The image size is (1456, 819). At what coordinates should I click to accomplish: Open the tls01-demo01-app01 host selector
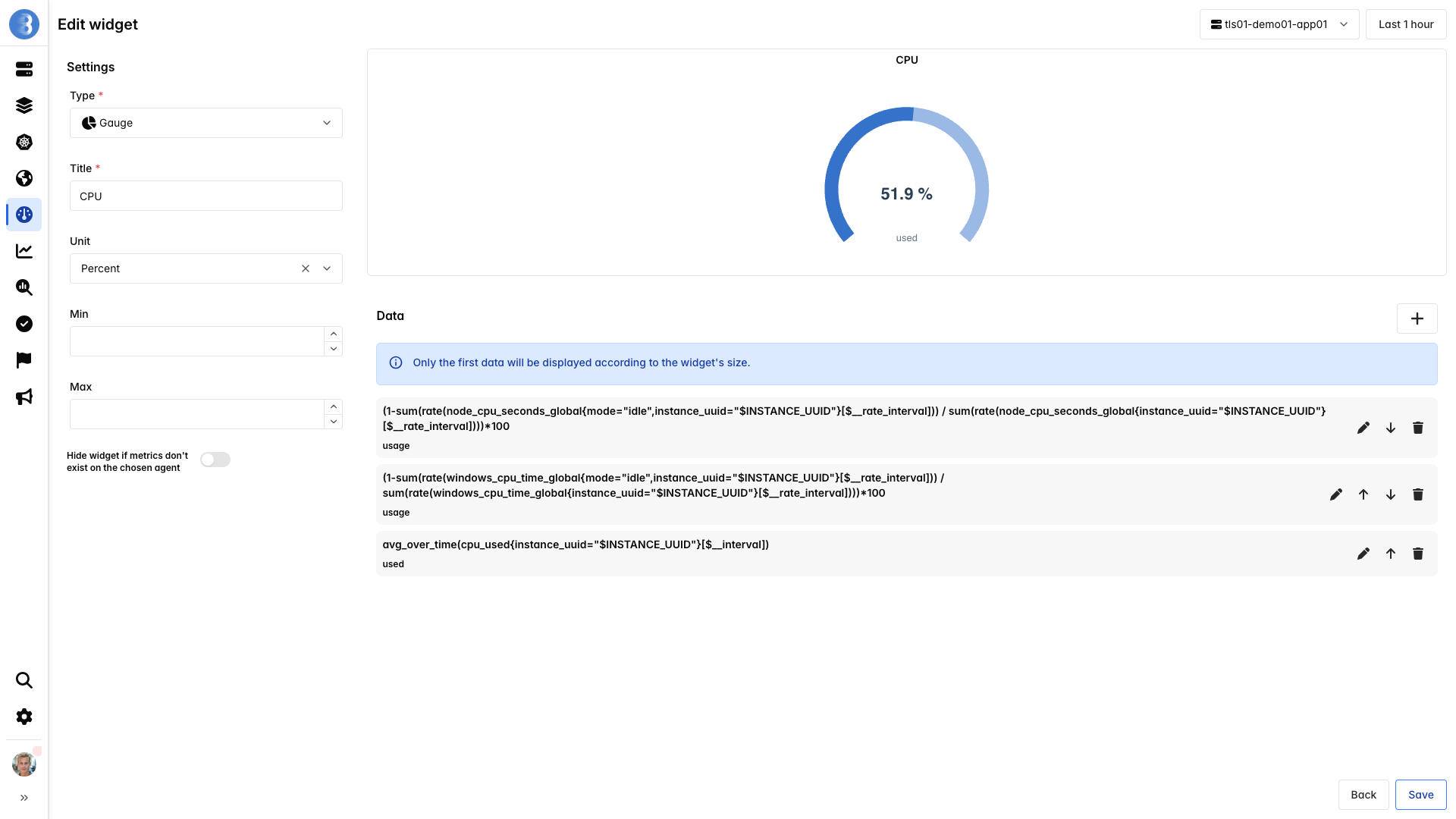pyautogui.click(x=1279, y=24)
